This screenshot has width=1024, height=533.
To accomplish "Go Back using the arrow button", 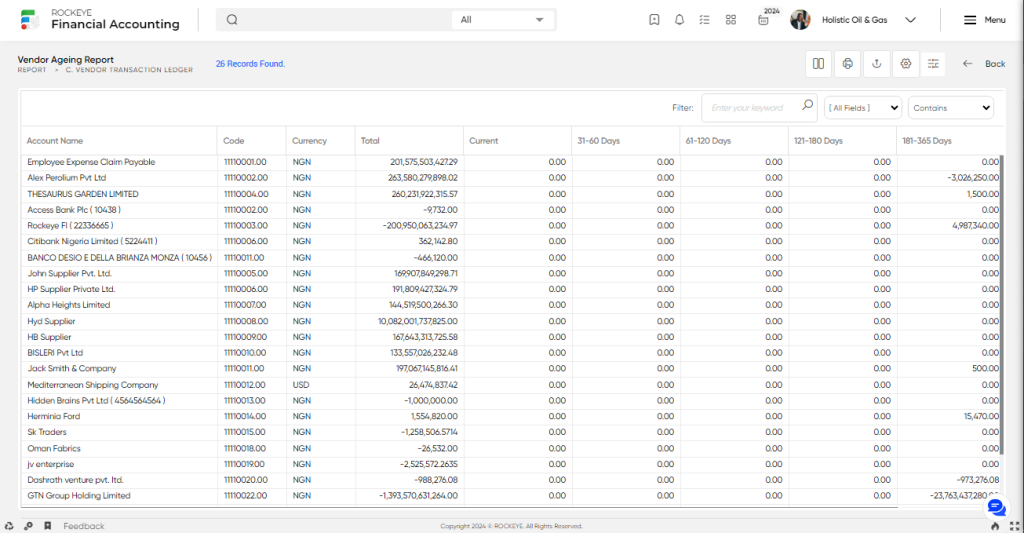I will point(984,63).
